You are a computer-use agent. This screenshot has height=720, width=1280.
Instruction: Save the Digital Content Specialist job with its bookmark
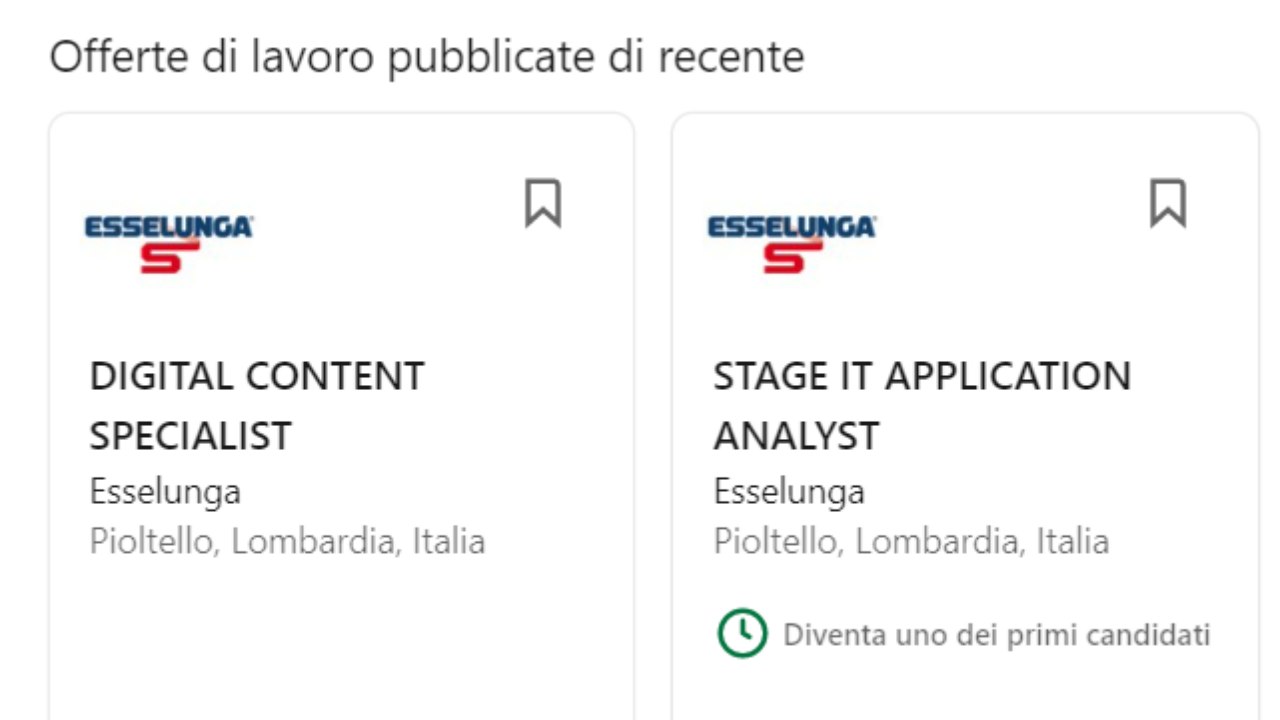coord(543,204)
